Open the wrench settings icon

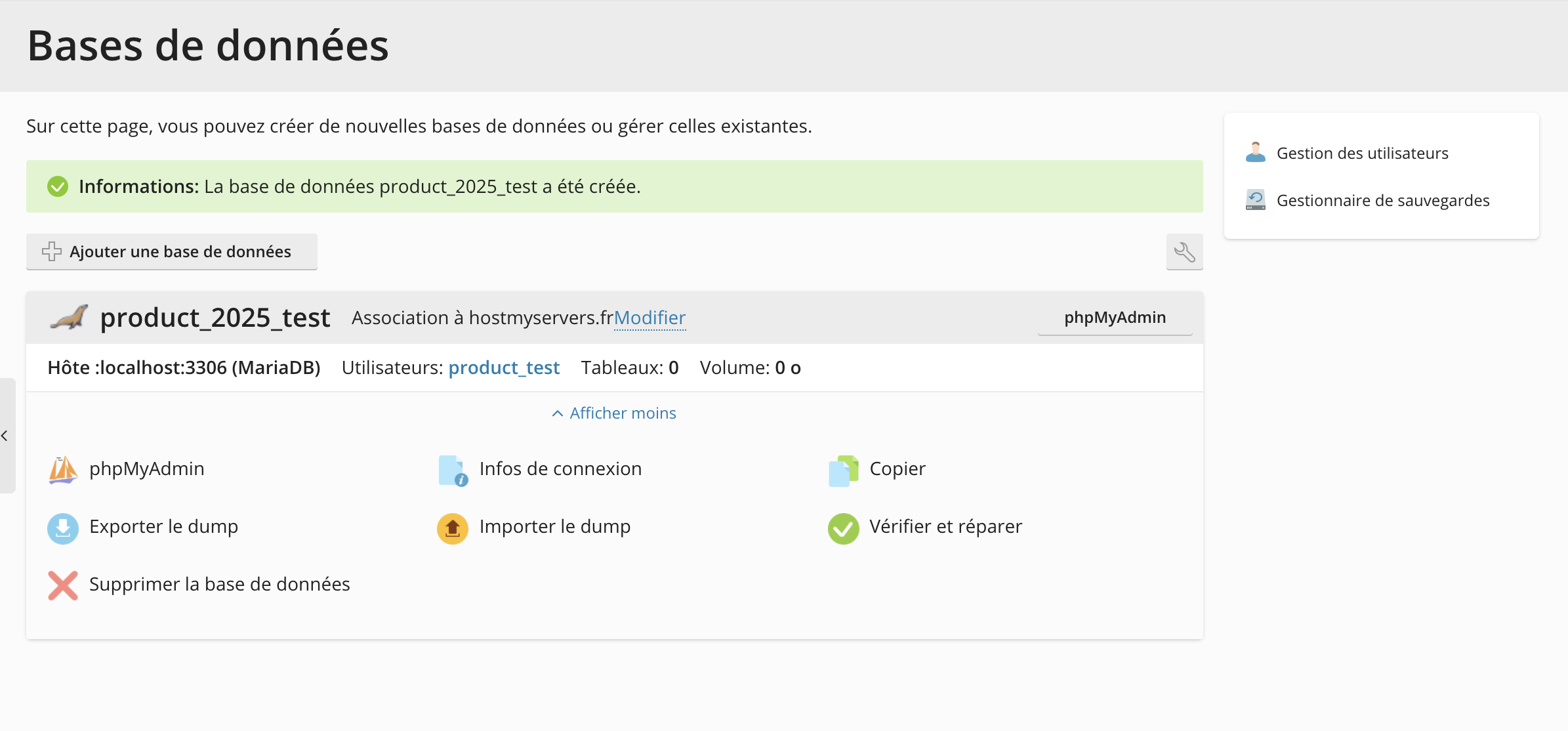coord(1184,251)
